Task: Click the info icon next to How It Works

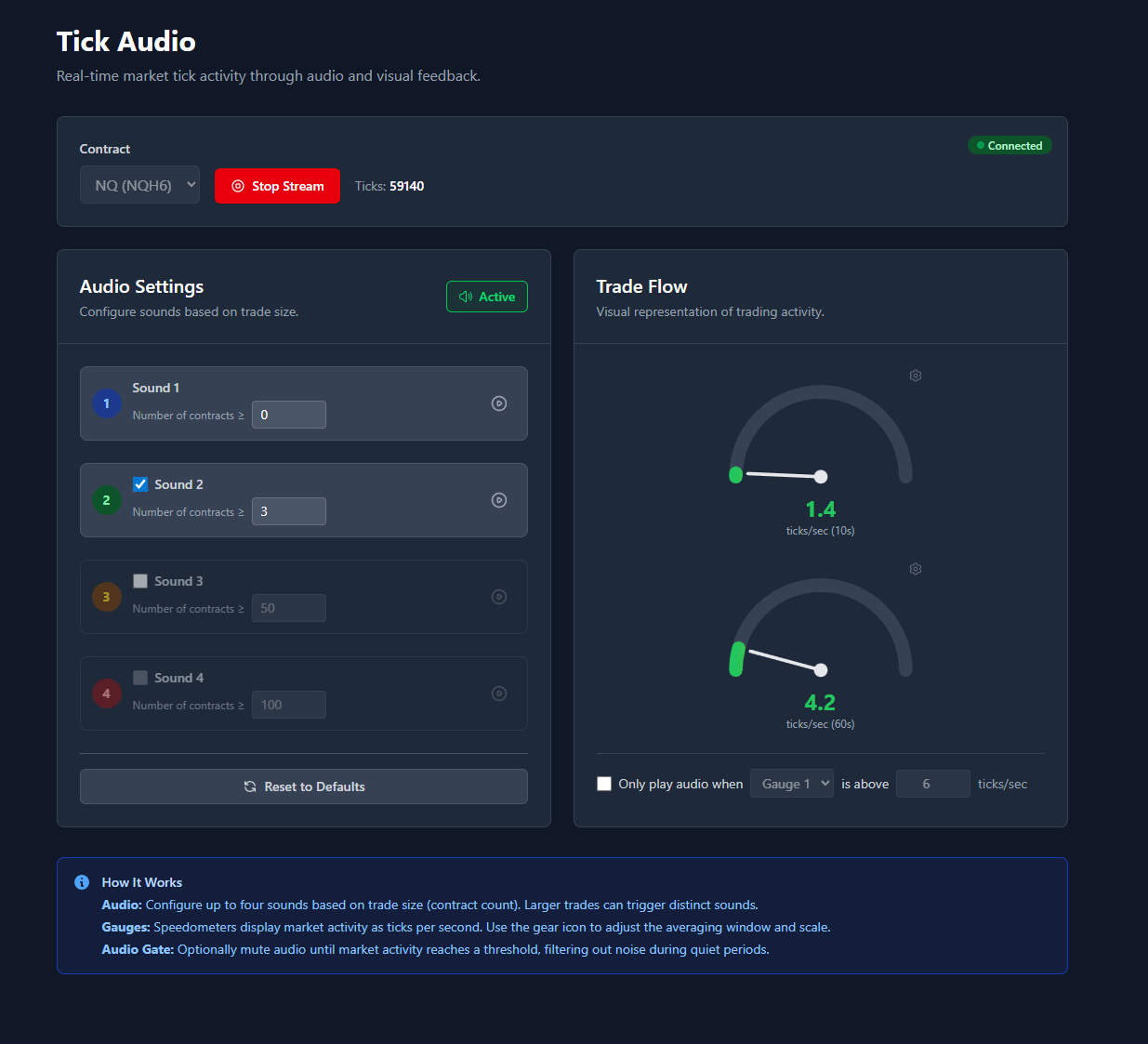Action: pyautogui.click(x=81, y=881)
